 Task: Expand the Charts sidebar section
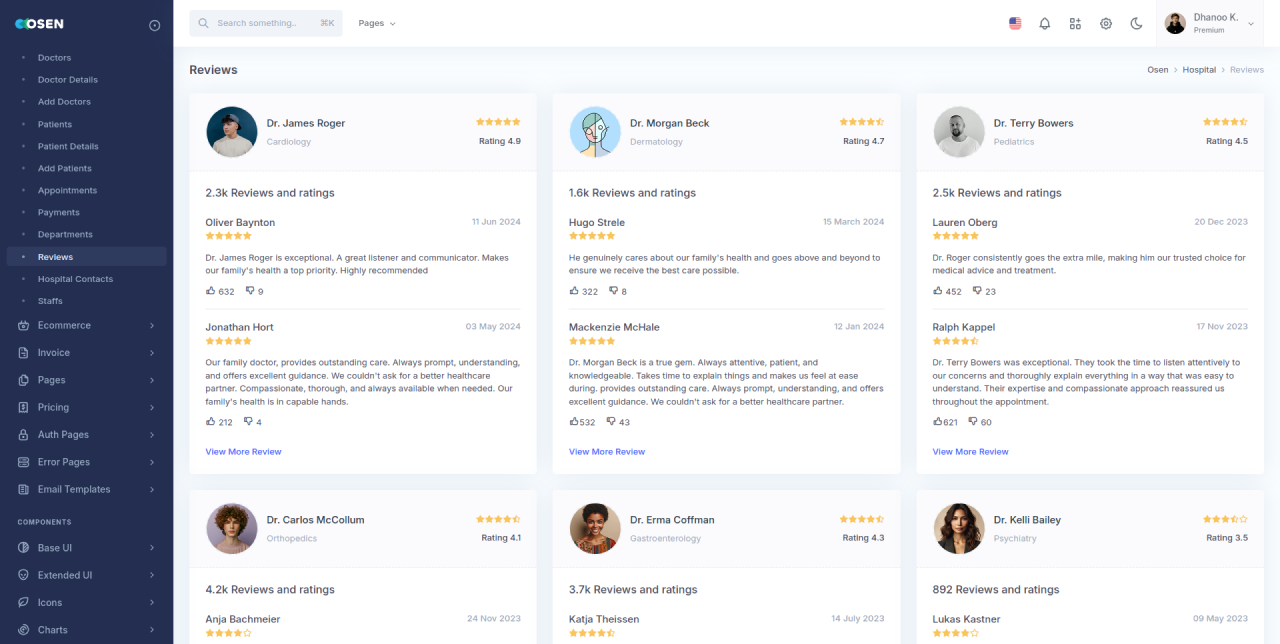coord(86,630)
